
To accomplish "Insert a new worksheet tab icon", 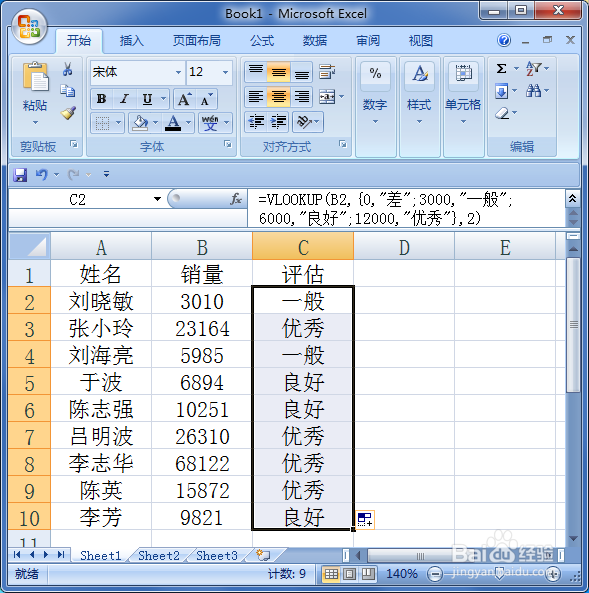I will (x=263, y=555).
